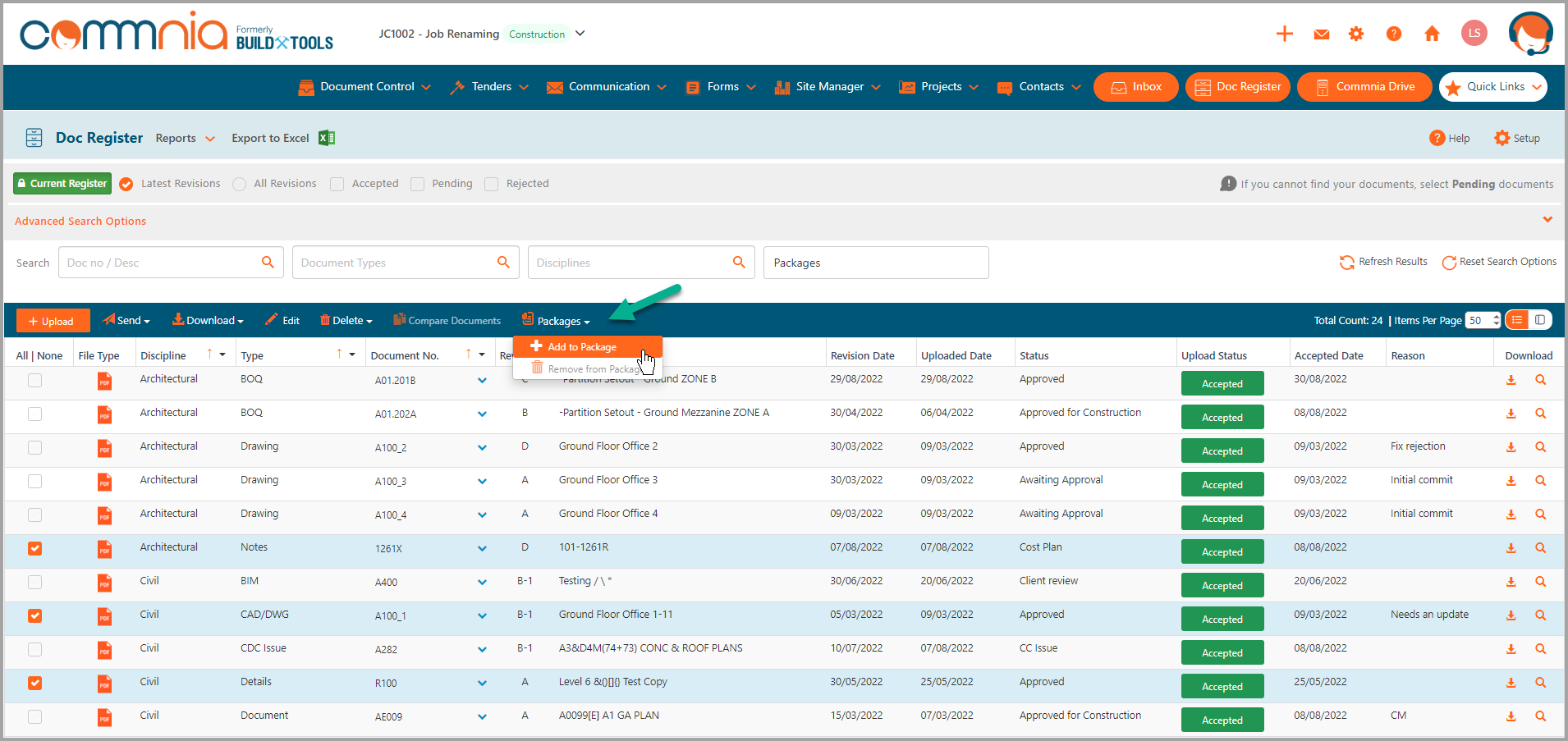
Task: Click the download icon for document 1261X
Action: tap(1511, 550)
